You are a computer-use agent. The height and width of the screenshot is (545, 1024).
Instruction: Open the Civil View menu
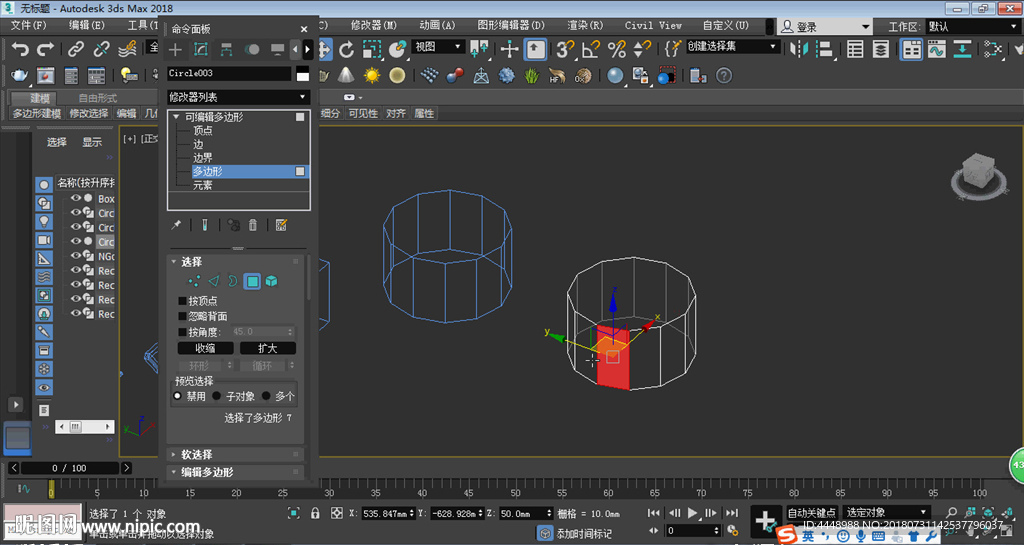(653, 25)
